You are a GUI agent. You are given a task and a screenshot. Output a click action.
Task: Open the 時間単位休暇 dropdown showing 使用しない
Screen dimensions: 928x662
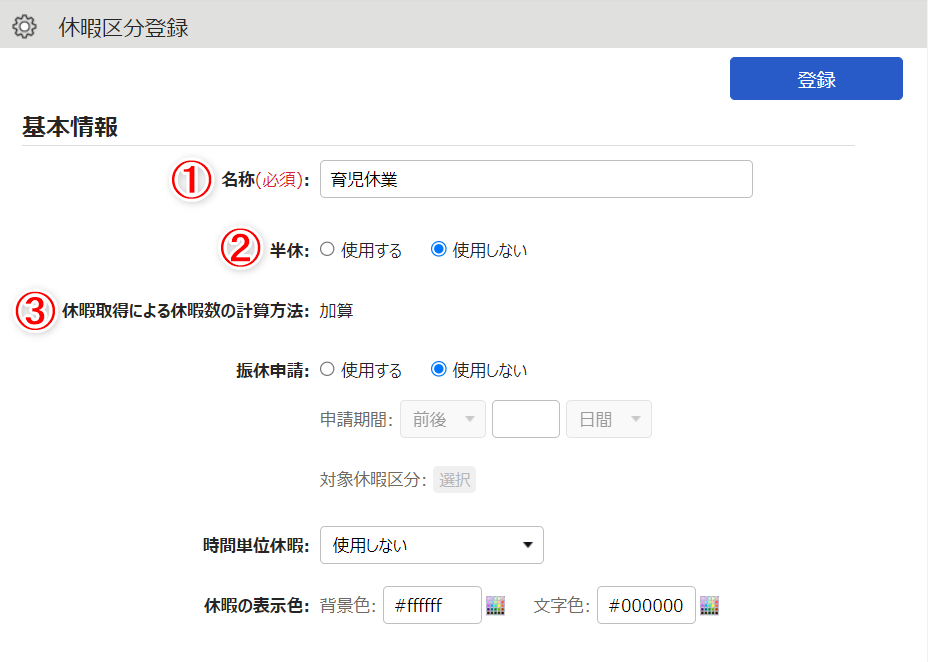(x=432, y=545)
